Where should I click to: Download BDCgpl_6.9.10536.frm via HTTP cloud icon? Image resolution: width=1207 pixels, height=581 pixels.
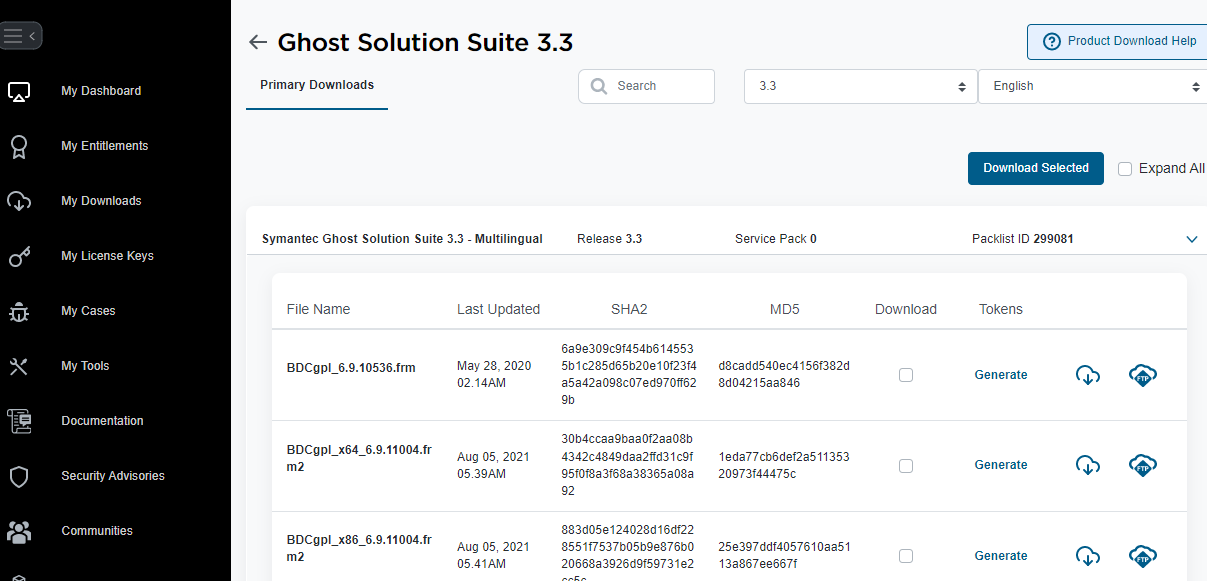click(x=1088, y=375)
